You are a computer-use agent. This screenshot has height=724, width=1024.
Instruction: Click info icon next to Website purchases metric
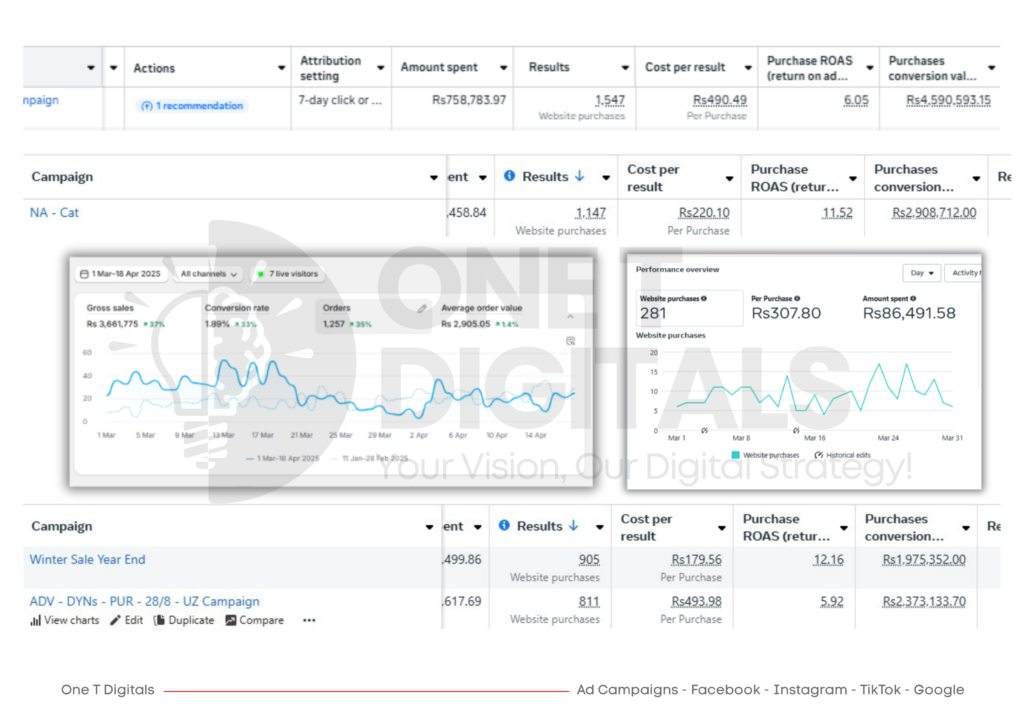703,298
